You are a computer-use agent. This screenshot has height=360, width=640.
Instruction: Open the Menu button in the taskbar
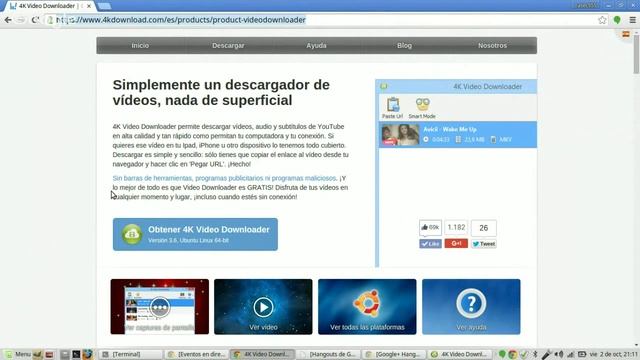pyautogui.click(x=18, y=354)
